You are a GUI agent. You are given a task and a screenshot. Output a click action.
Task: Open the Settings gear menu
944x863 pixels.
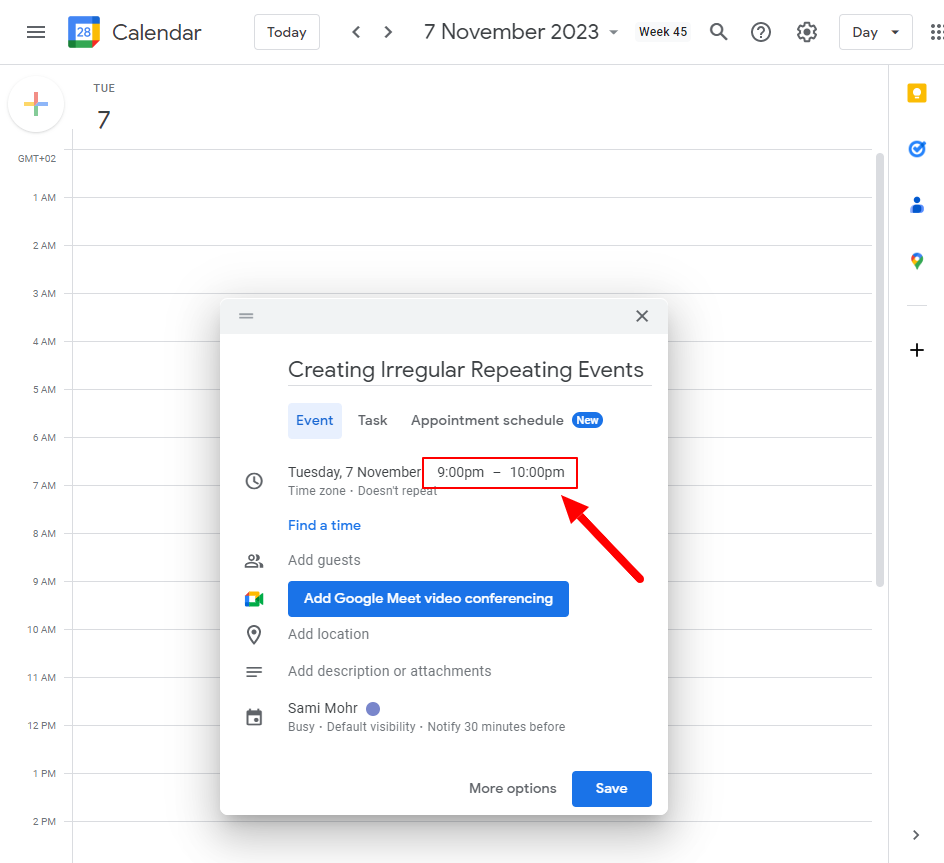807,32
